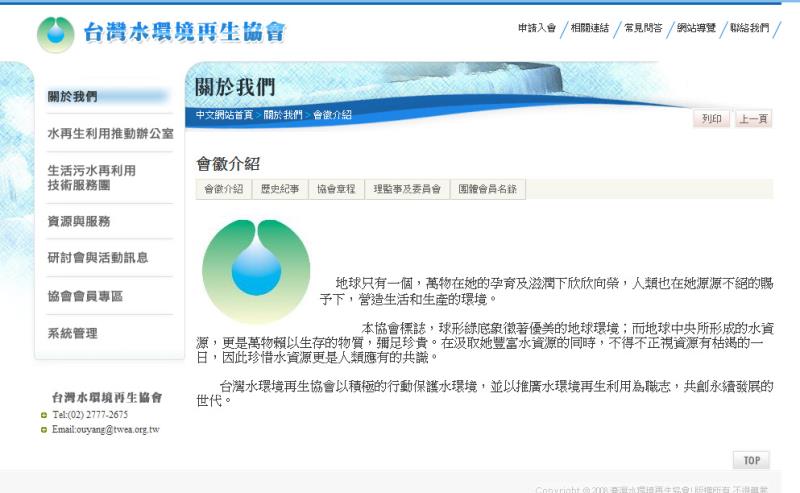This screenshot has height=493, width=800.
Task: Click the paragraph starting 台灣水環境再生協會以積極
Action: (x=485, y=393)
